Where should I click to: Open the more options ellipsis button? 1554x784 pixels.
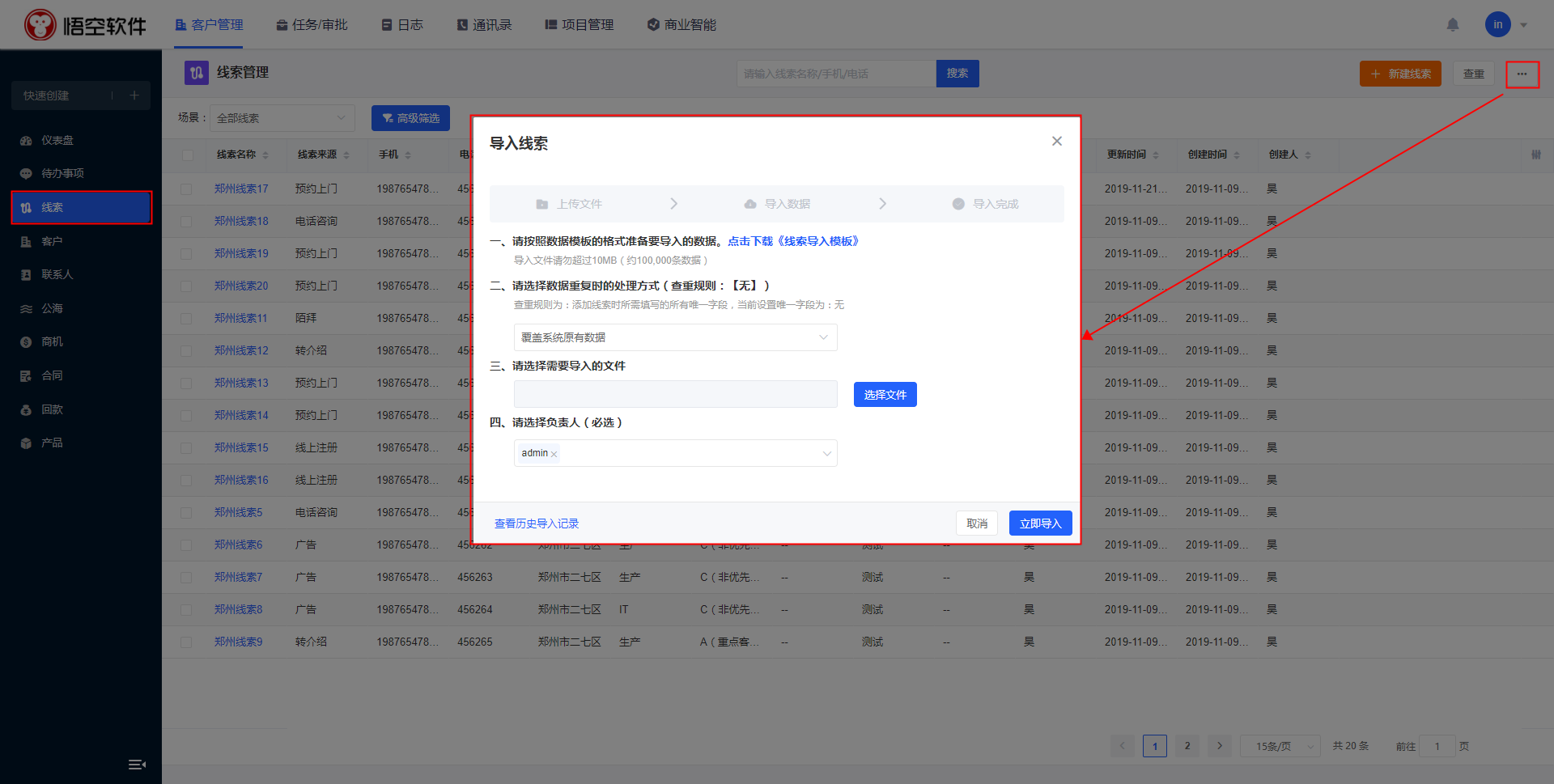(1522, 74)
